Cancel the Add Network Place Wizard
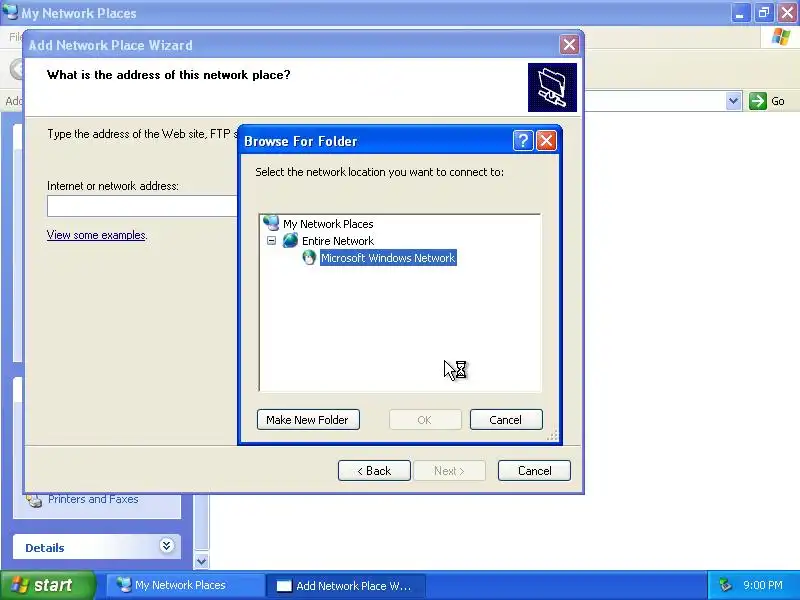This screenshot has height=600, width=800. pyautogui.click(x=534, y=470)
